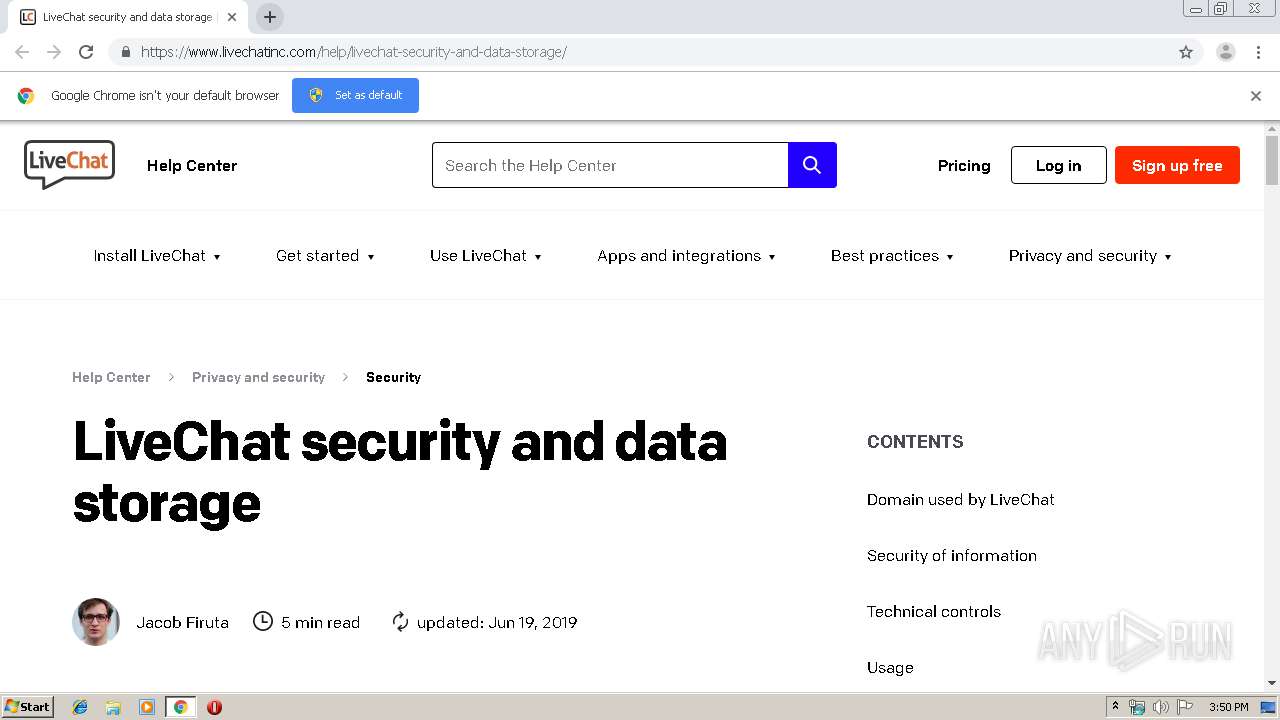Click the Security breadcrumb
The height and width of the screenshot is (720, 1280).
tap(393, 377)
